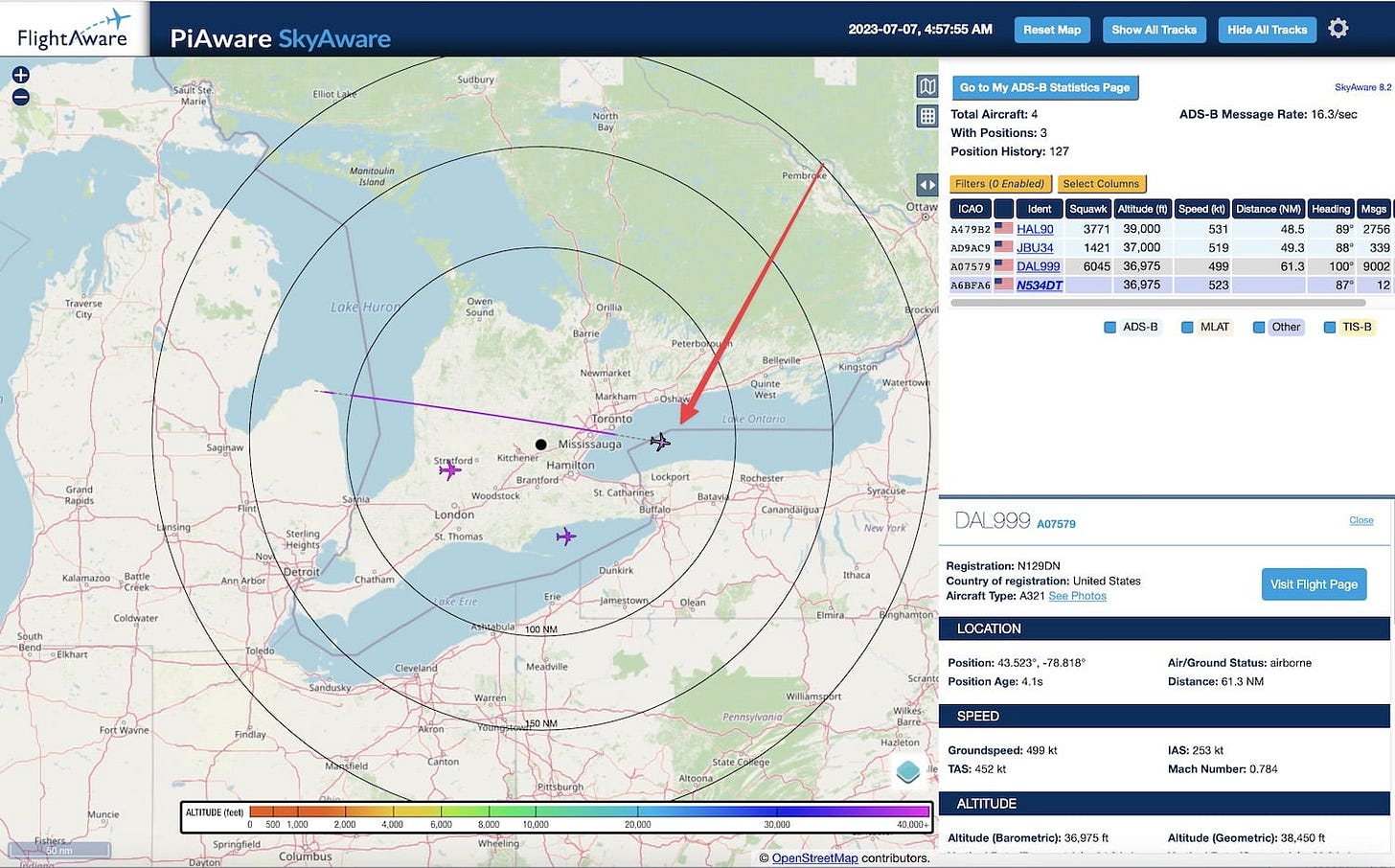Click the 150 NM range ring label
Image resolution: width=1395 pixels, height=868 pixels.
540,723
